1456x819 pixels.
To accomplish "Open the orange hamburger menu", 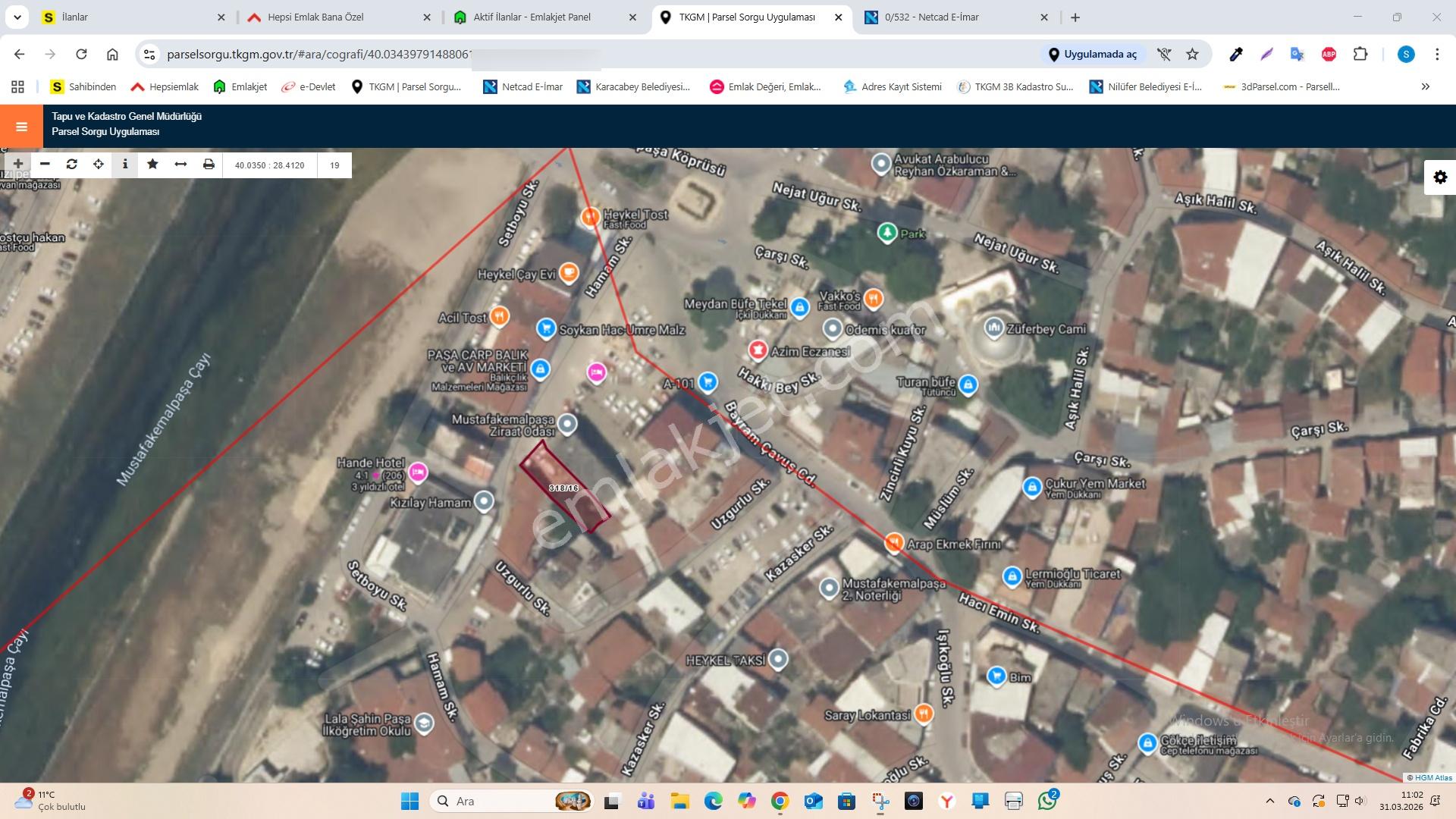I will (21, 127).
